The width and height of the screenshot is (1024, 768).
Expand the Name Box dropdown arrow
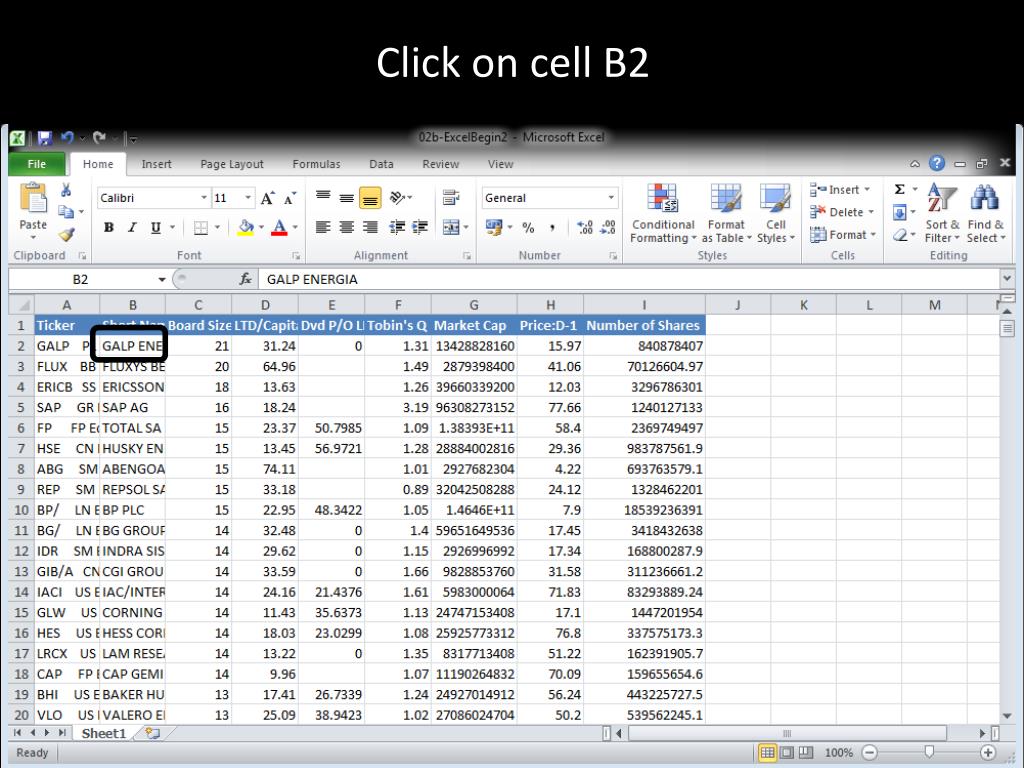tap(162, 280)
